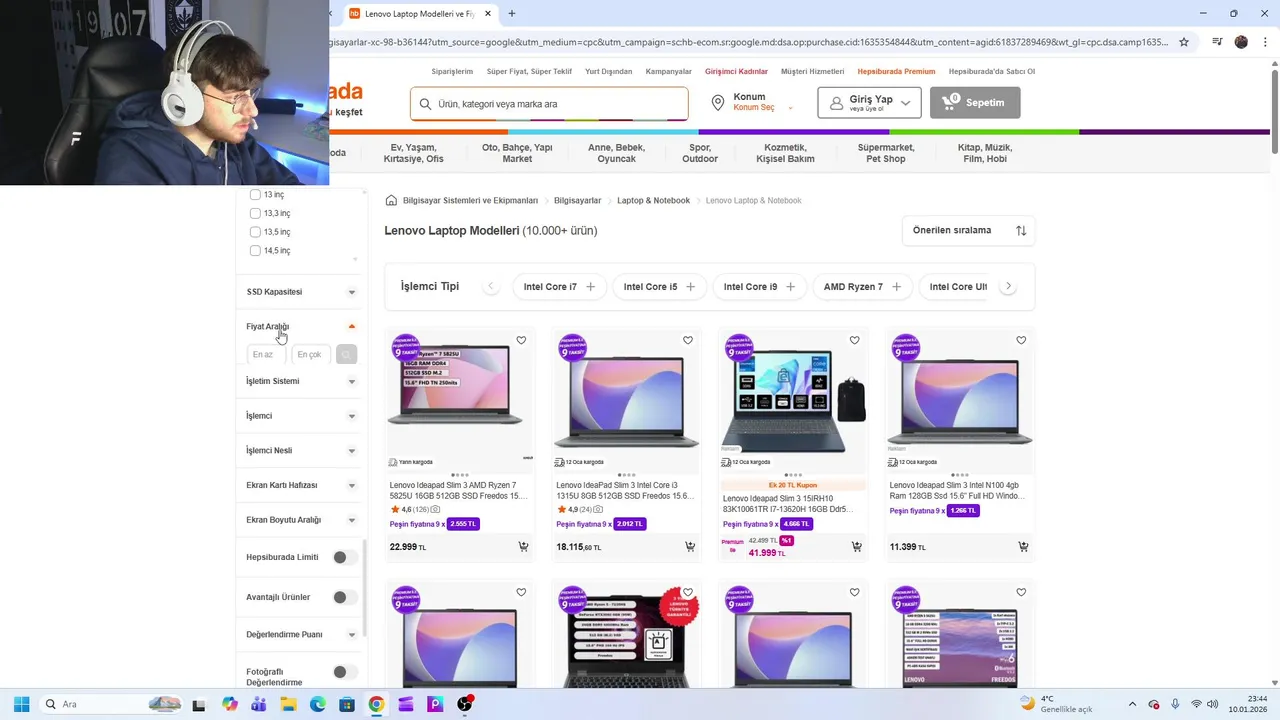Favorite the Core i3 1315U IdeaPad

688,340
